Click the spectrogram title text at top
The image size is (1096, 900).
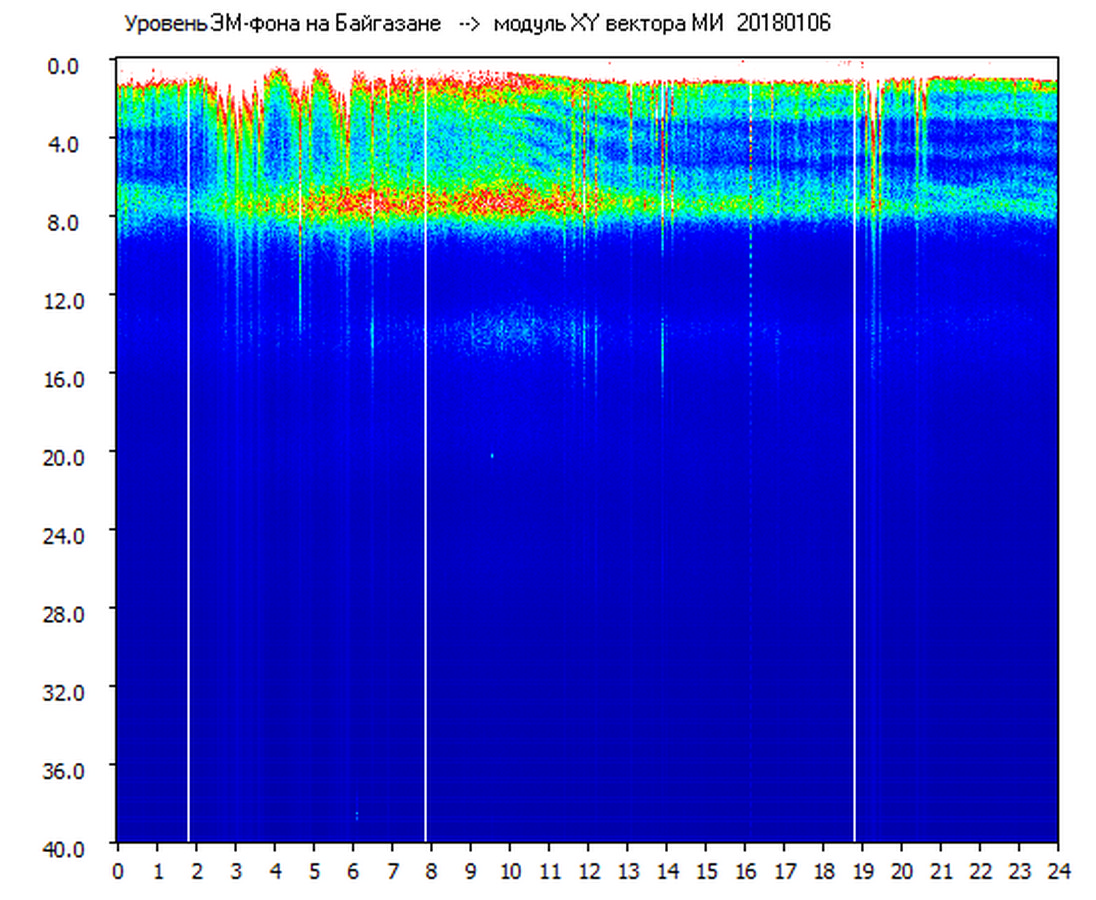tap(476, 24)
